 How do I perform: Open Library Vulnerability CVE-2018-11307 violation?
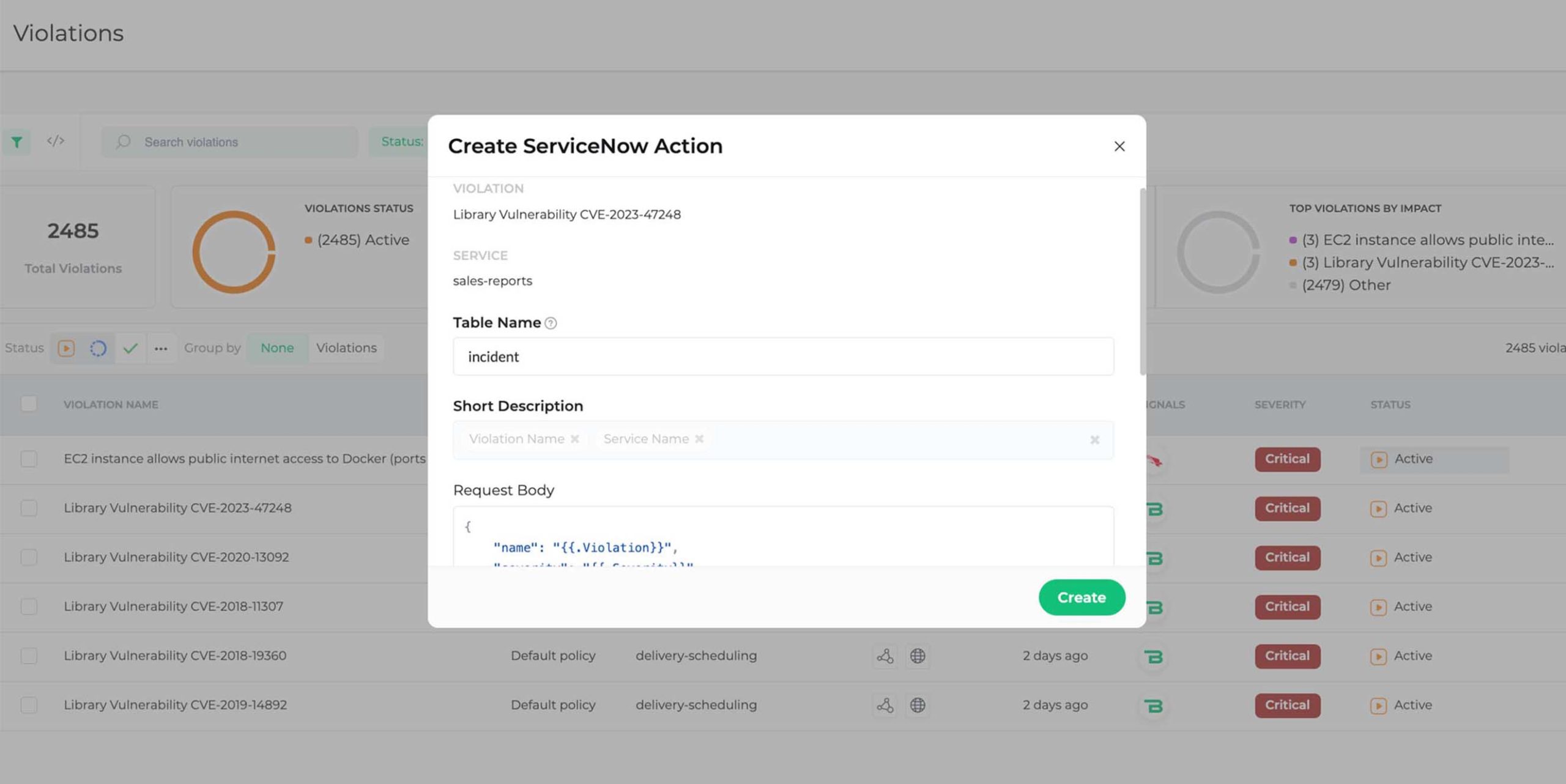(174, 606)
